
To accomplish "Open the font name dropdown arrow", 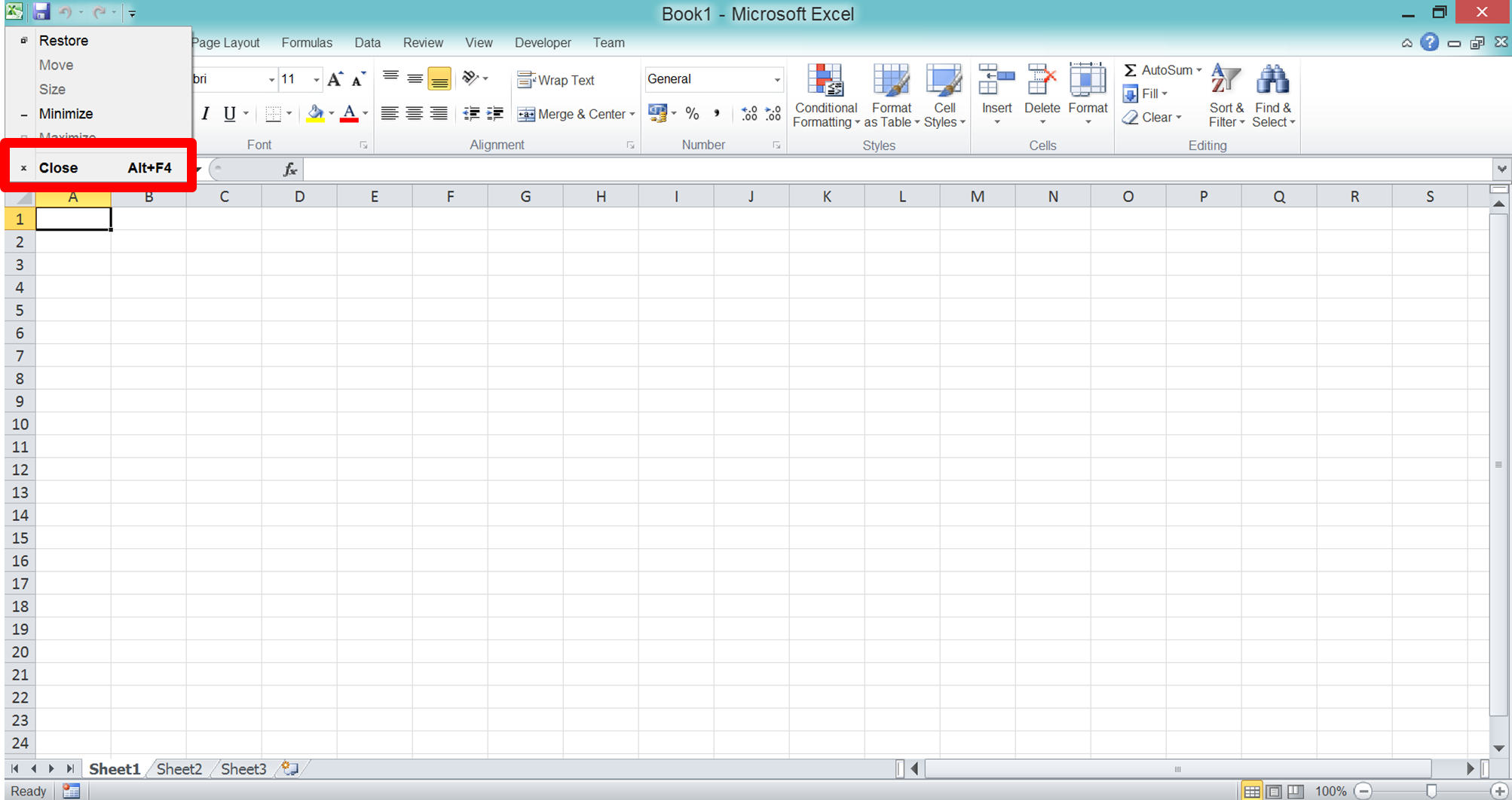I will tap(271, 79).
